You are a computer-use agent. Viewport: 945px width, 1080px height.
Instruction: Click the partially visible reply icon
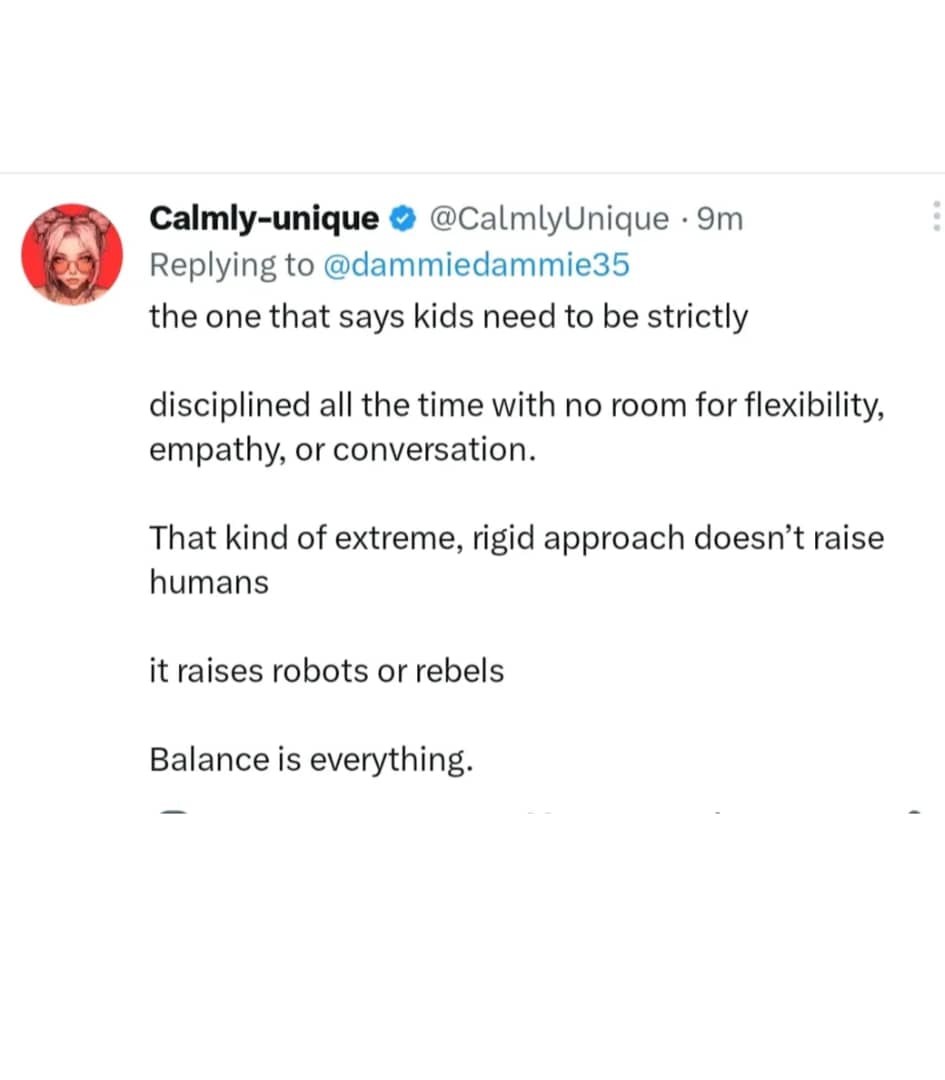(174, 812)
